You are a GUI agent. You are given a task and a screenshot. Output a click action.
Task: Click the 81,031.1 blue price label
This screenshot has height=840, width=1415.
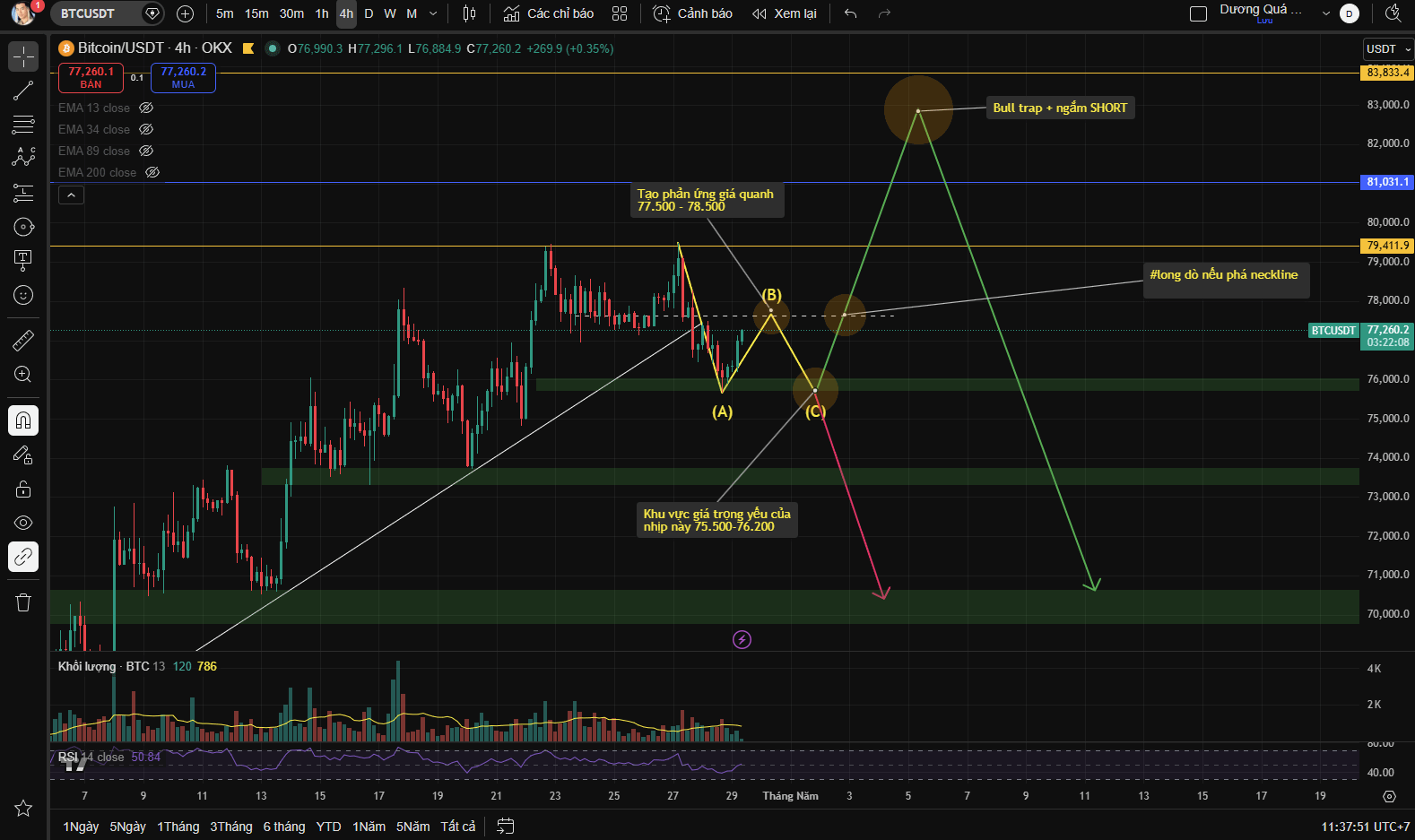(x=1388, y=182)
